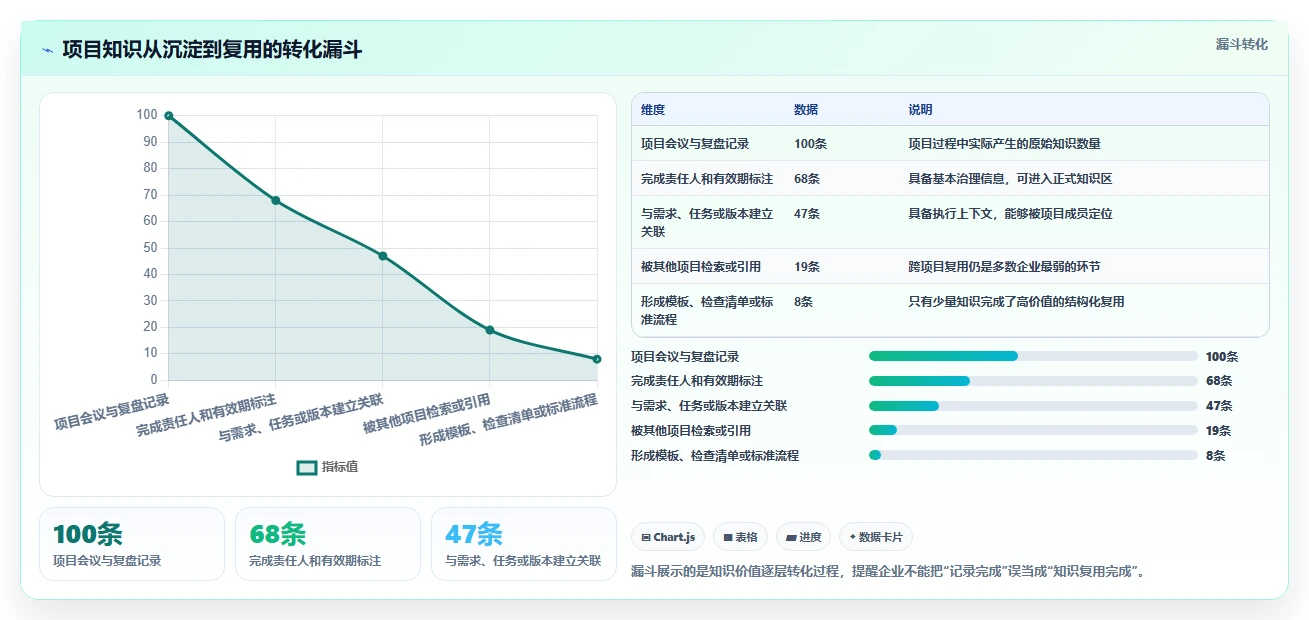
Task: Click the page title 项目知识从沉淀到复用的转化漏斗
Action: (x=212, y=50)
